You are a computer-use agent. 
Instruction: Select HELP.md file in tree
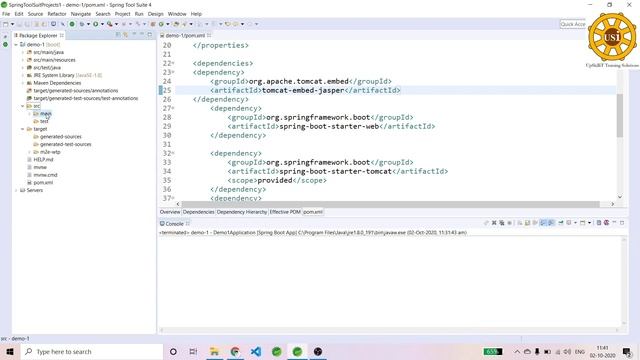click(x=43, y=160)
